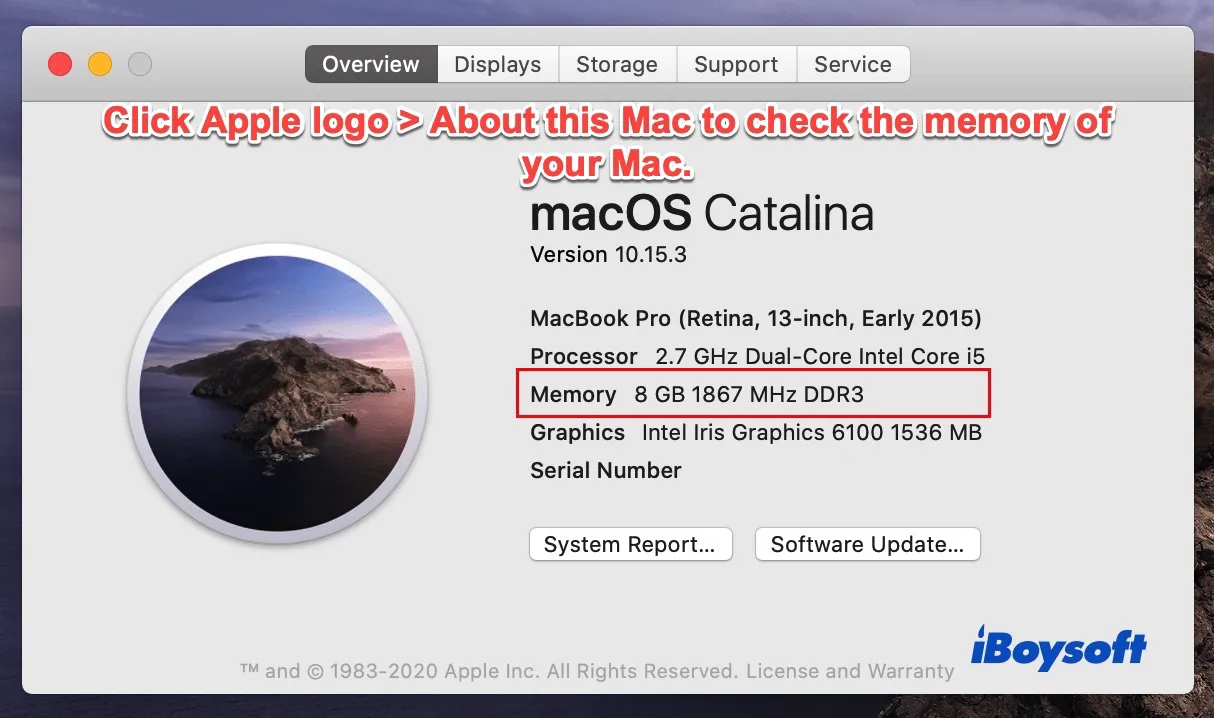Click the Version 10.15.3 text
The height and width of the screenshot is (718, 1214).
tap(608, 254)
